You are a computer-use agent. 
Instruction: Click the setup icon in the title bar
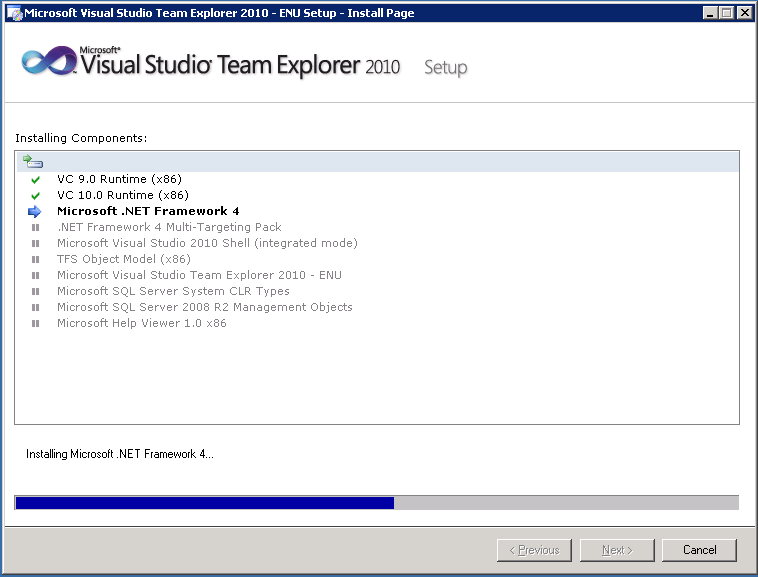15,13
